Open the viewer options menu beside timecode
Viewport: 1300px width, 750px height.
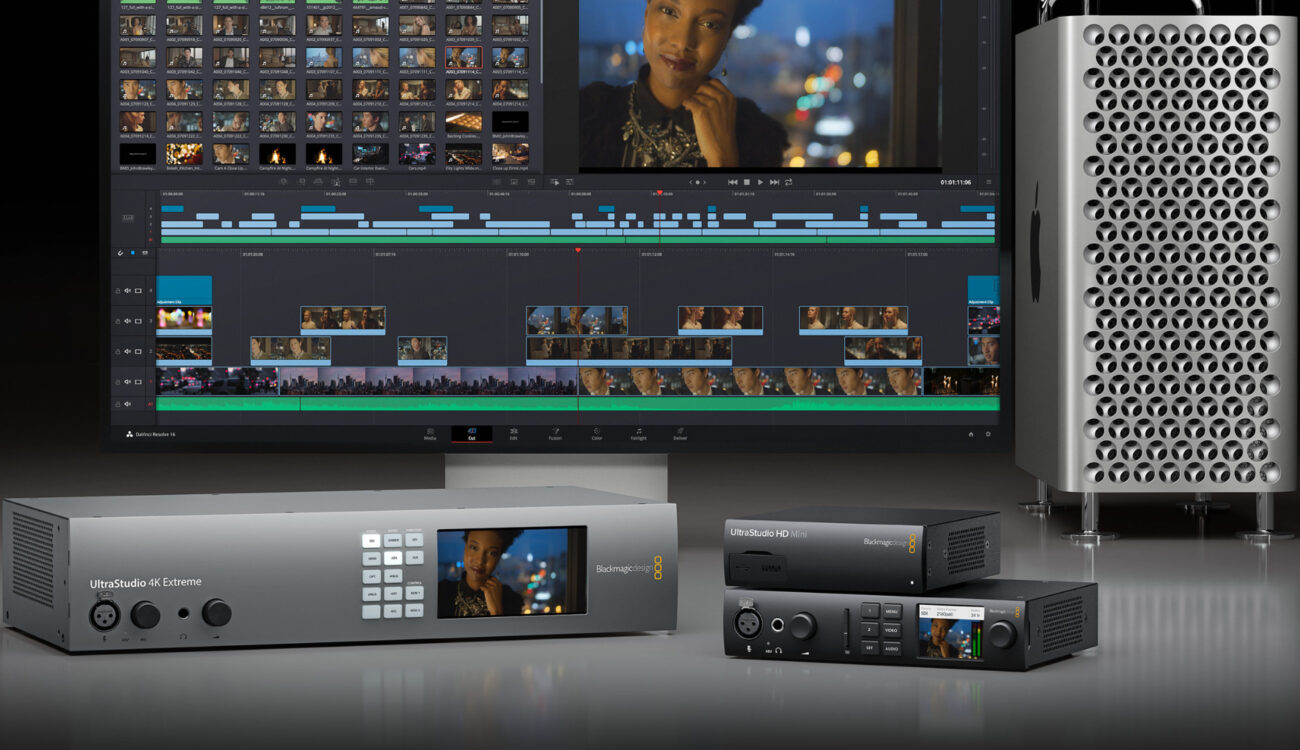click(988, 182)
